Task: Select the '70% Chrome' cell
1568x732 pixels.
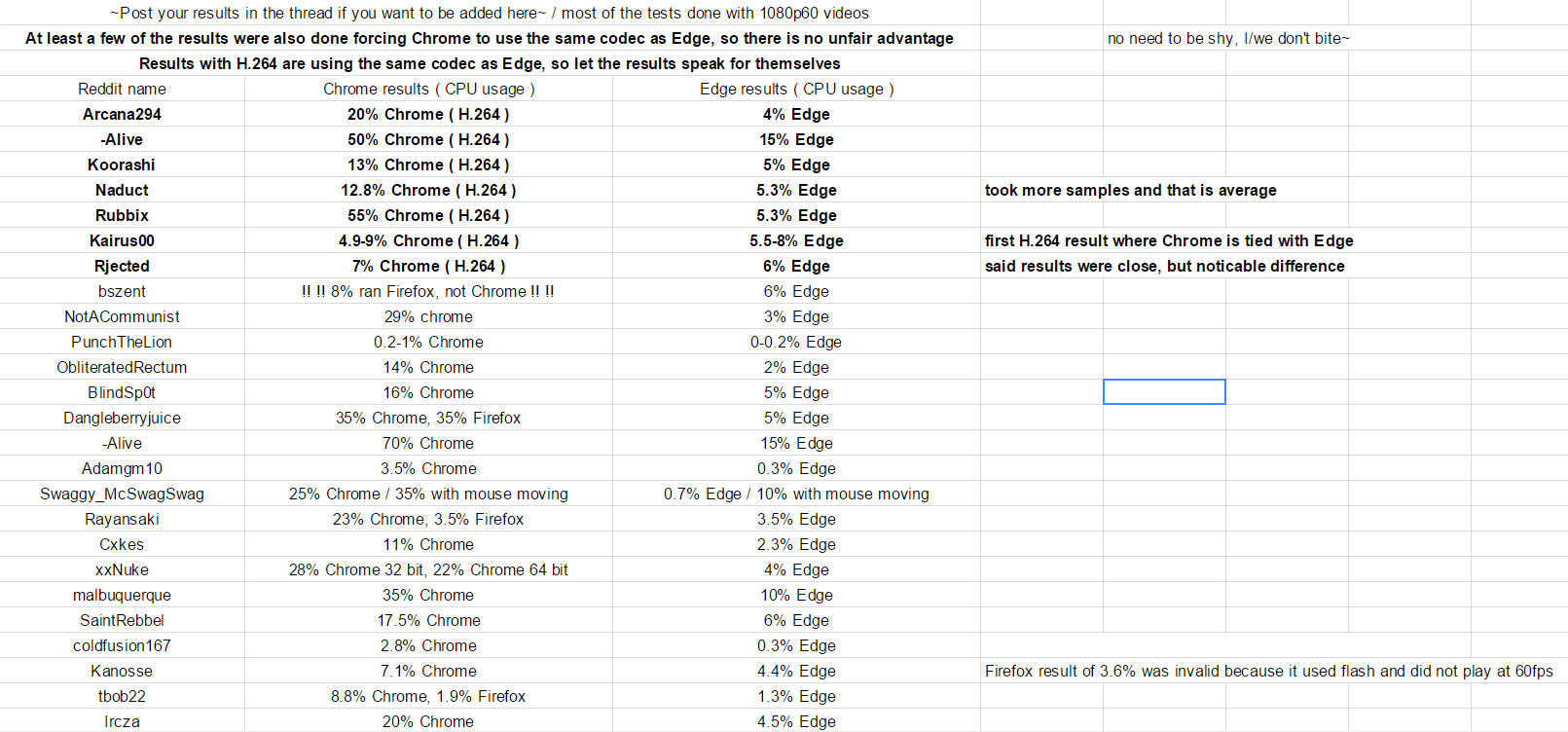Action: [x=428, y=443]
